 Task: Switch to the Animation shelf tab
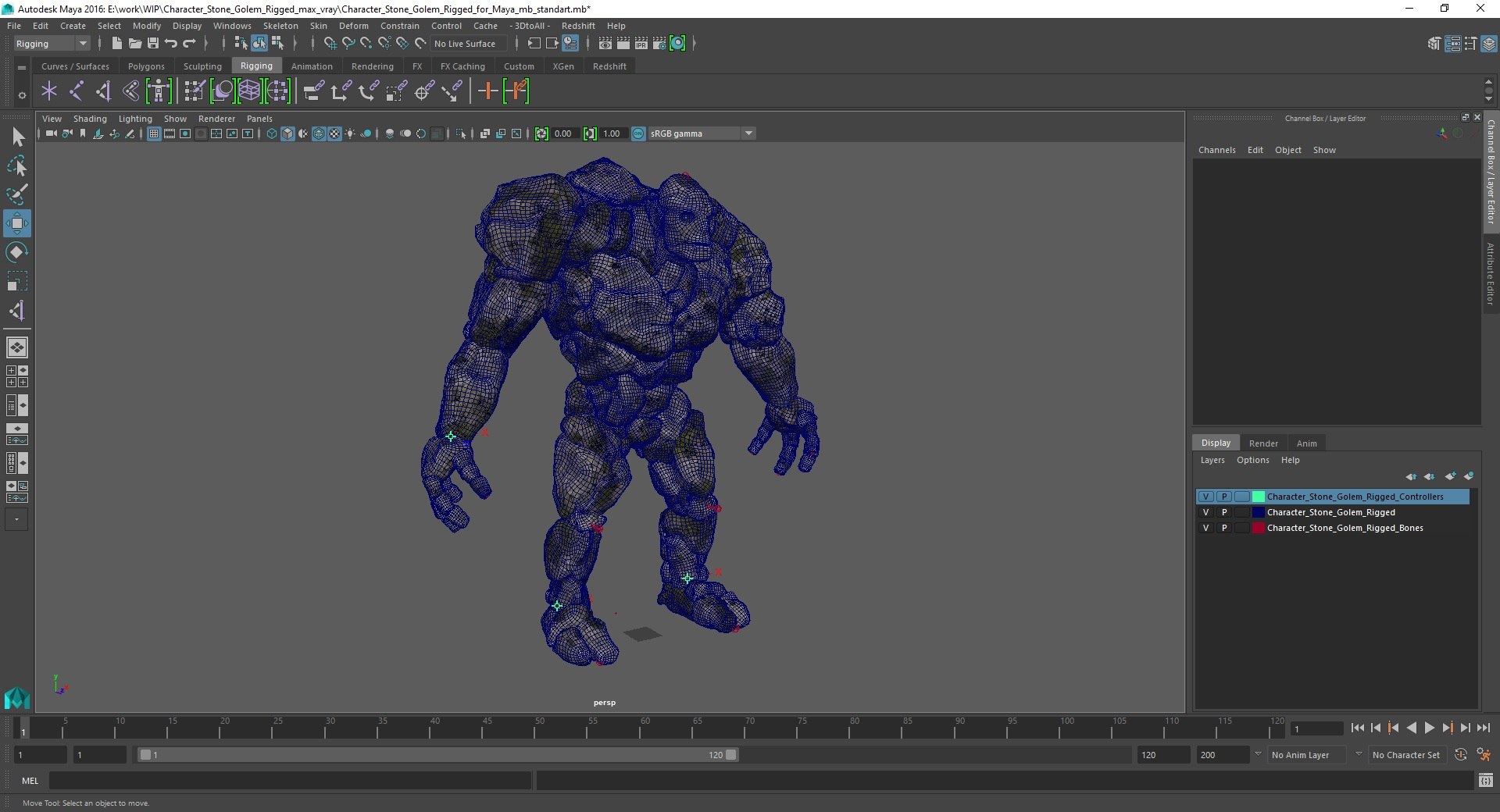pos(312,66)
